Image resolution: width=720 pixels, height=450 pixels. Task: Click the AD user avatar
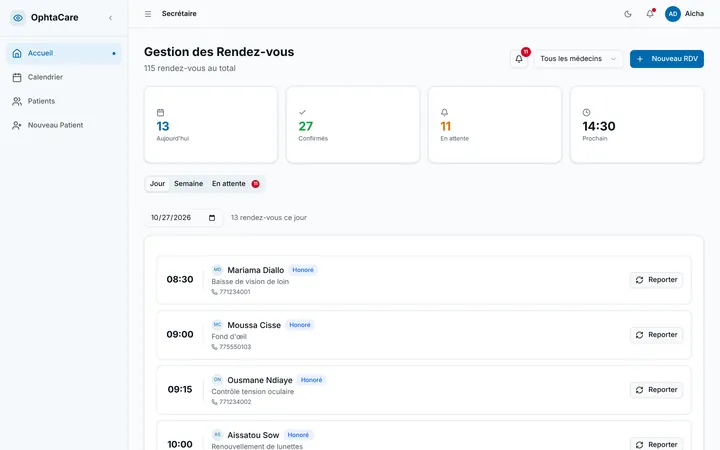[673, 14]
